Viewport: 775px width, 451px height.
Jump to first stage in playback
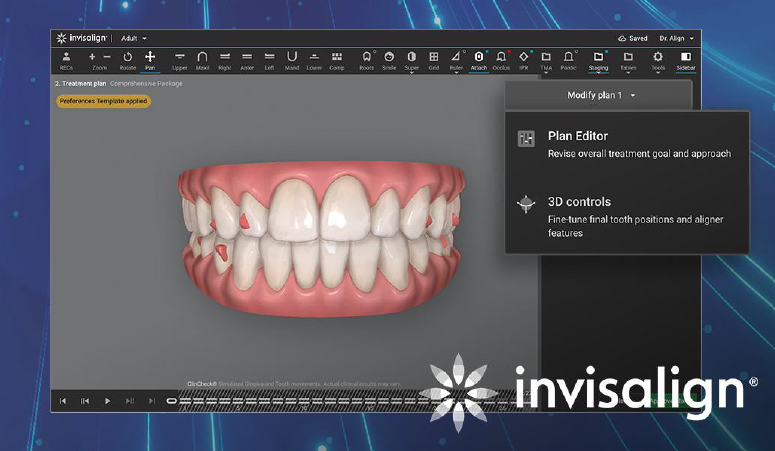tap(63, 401)
